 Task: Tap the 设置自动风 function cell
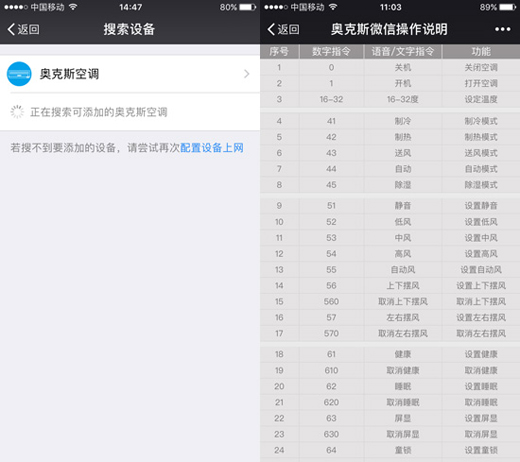(481, 270)
